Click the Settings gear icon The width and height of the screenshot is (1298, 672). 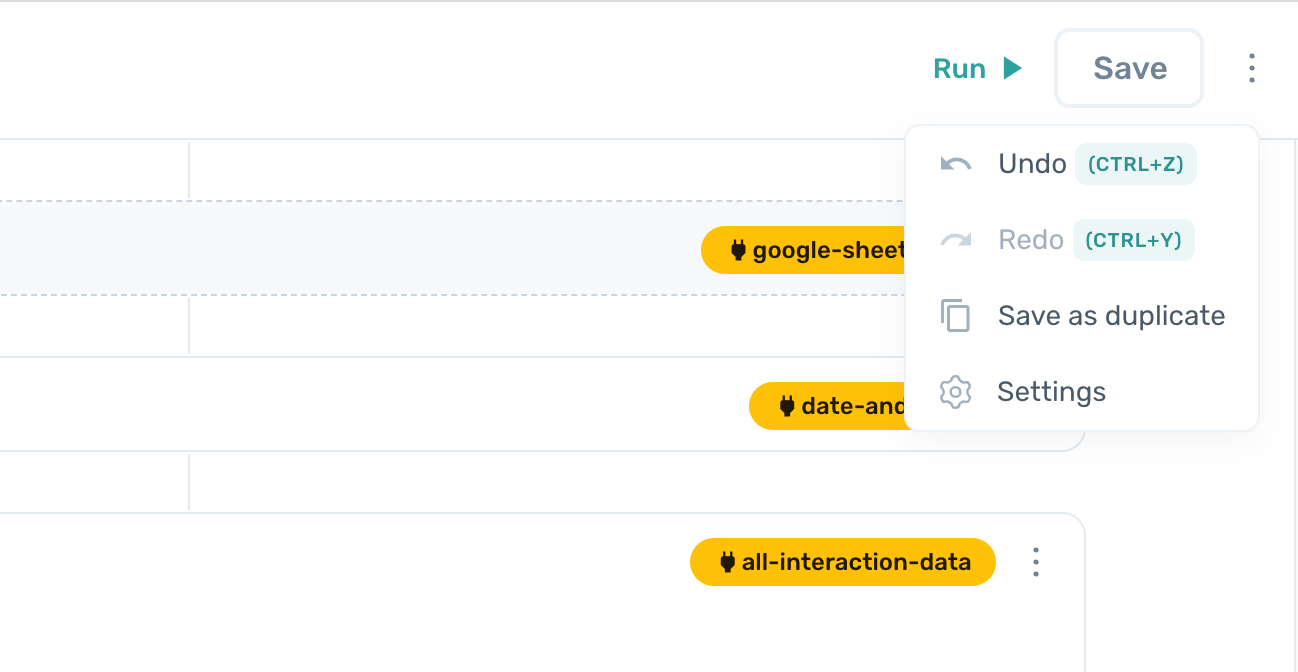click(x=955, y=392)
